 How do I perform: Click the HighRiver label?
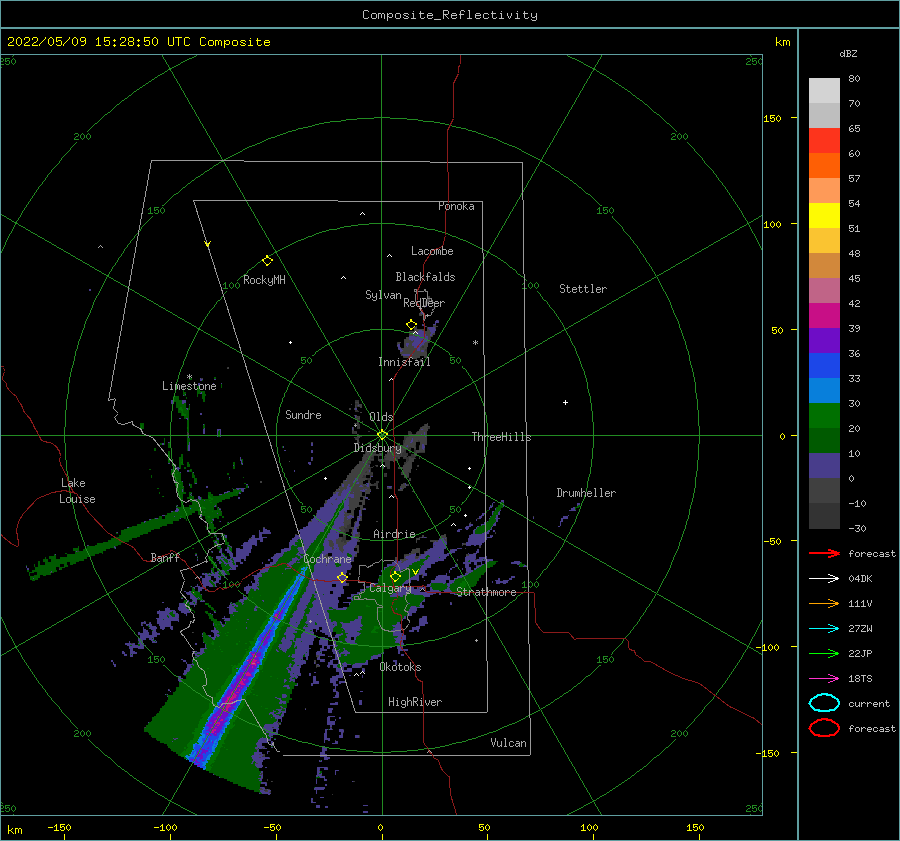(x=414, y=702)
